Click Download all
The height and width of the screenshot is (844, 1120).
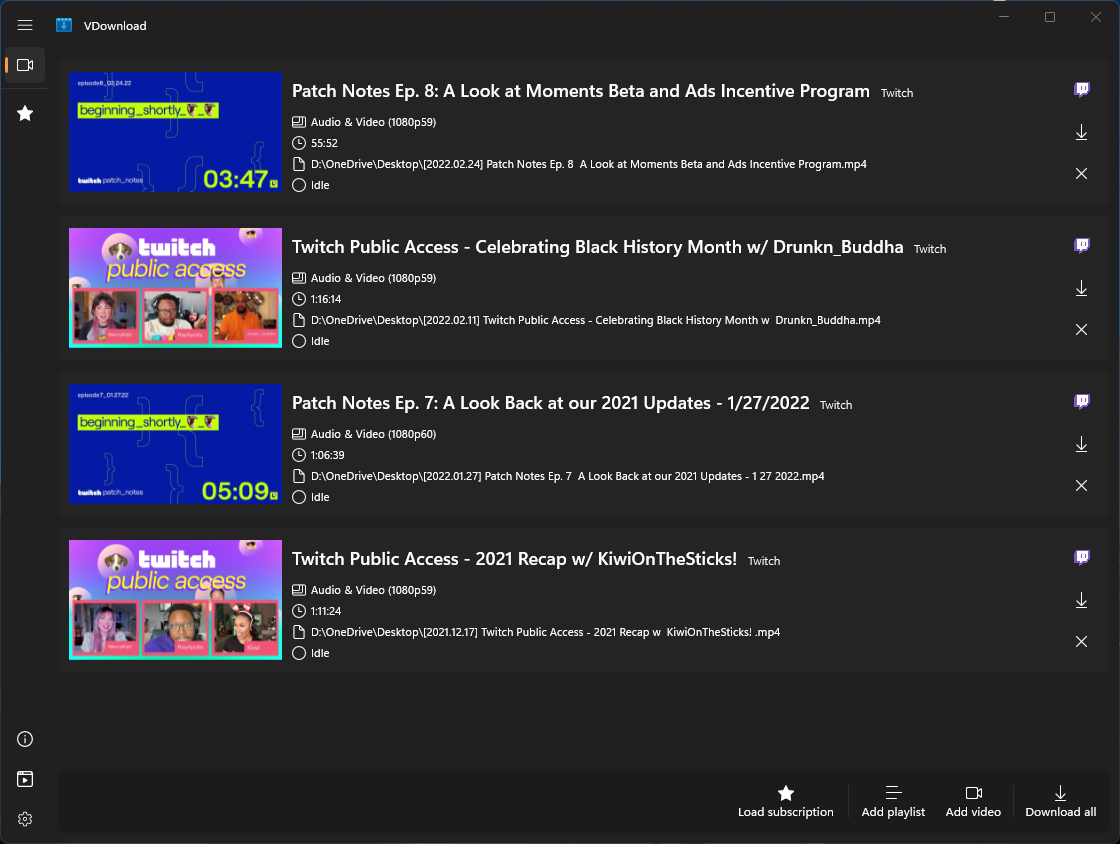(1060, 800)
